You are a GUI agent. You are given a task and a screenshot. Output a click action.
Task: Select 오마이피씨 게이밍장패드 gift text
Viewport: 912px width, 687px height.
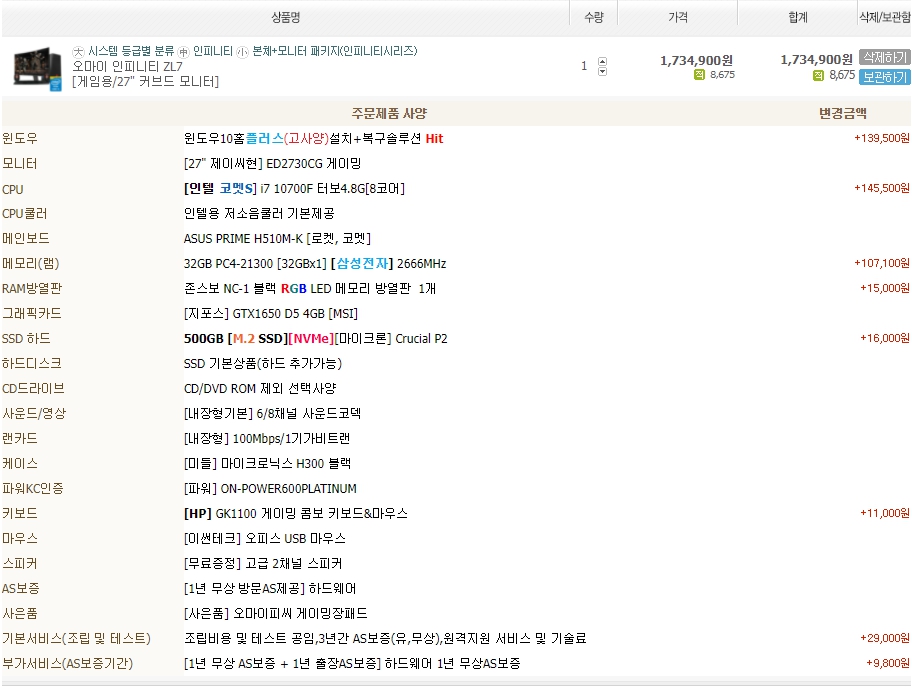276,614
